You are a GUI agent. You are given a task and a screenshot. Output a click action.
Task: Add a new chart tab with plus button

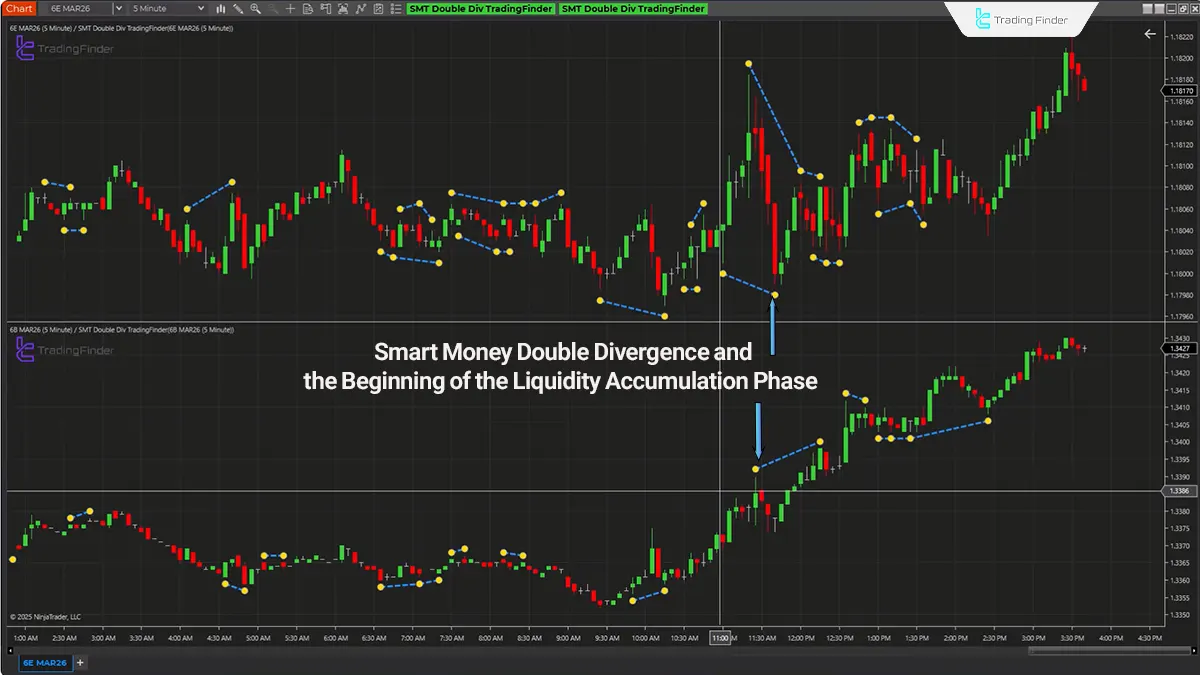[x=80, y=662]
